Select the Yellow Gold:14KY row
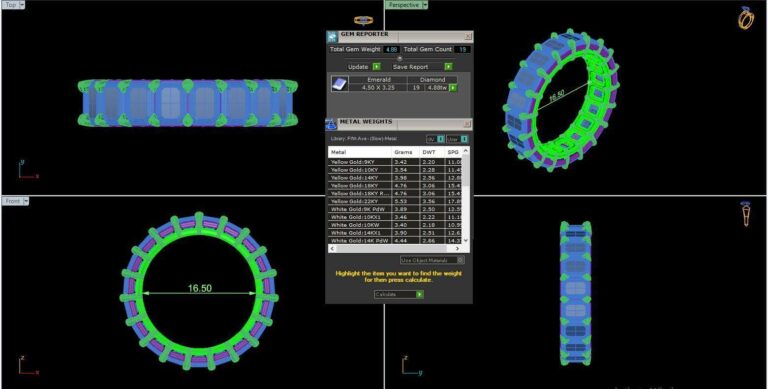Viewport: 768px width, 389px height. click(x=395, y=178)
